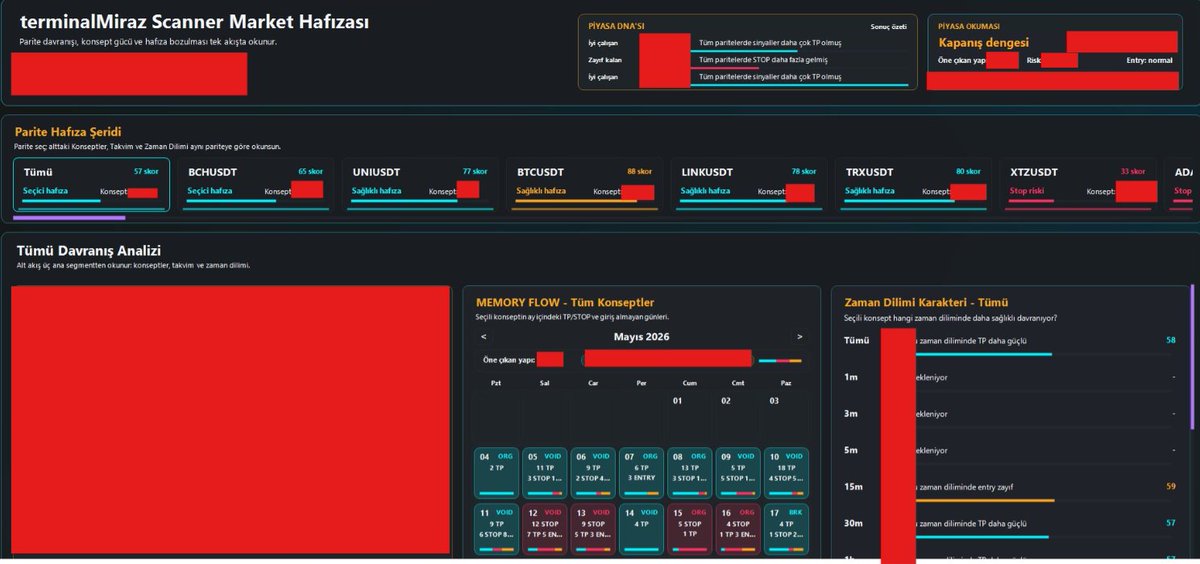The height and width of the screenshot is (564, 1200).
Task: Select the Tümü card in Parite Hafıza Şeridi
Action: click(92, 185)
